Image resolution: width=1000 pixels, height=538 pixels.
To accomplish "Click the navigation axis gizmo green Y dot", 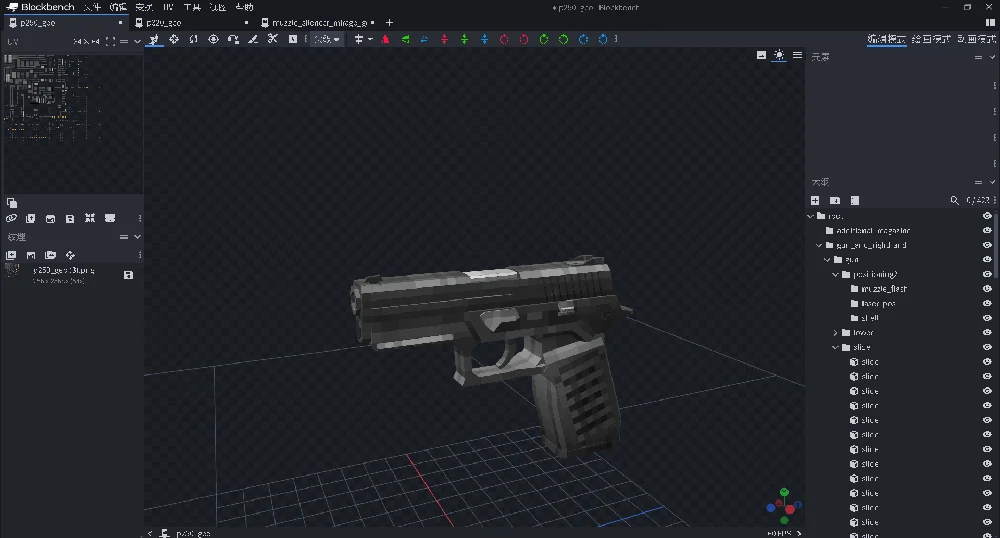I will tap(784, 492).
